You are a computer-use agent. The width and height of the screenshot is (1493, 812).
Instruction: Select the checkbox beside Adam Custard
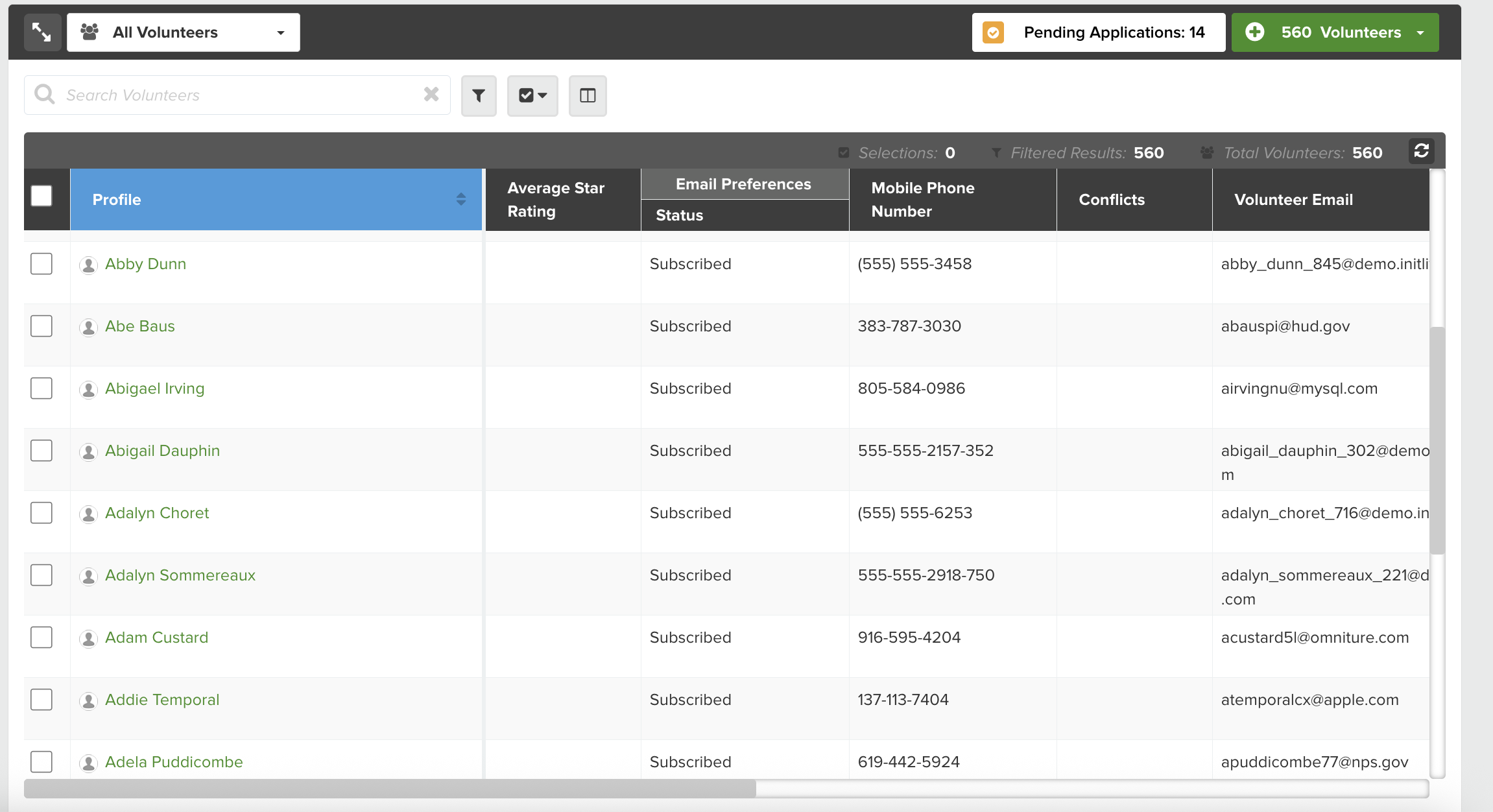(x=41, y=638)
